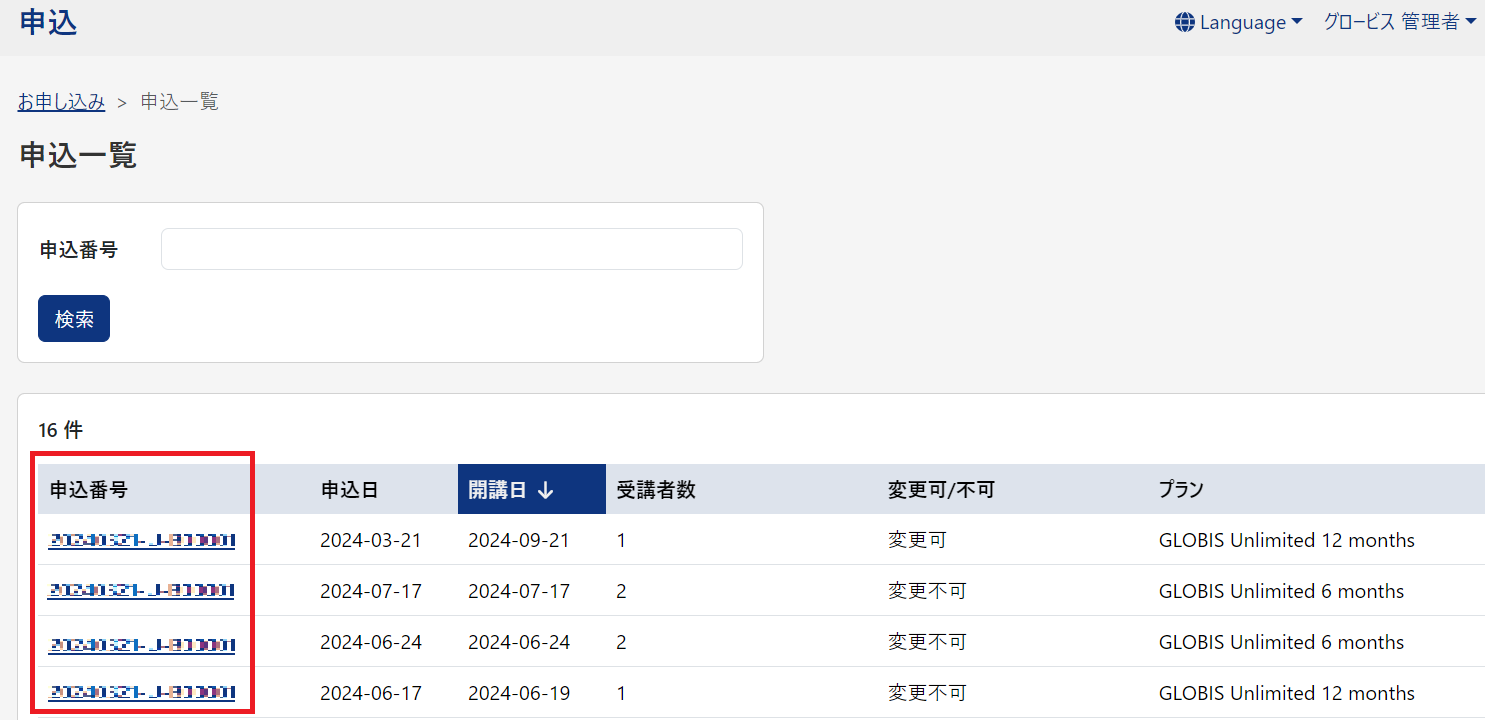Viewport: 1485px width, 720px height.
Task: Click the 変更可 cell in first row
Action: tap(917, 540)
